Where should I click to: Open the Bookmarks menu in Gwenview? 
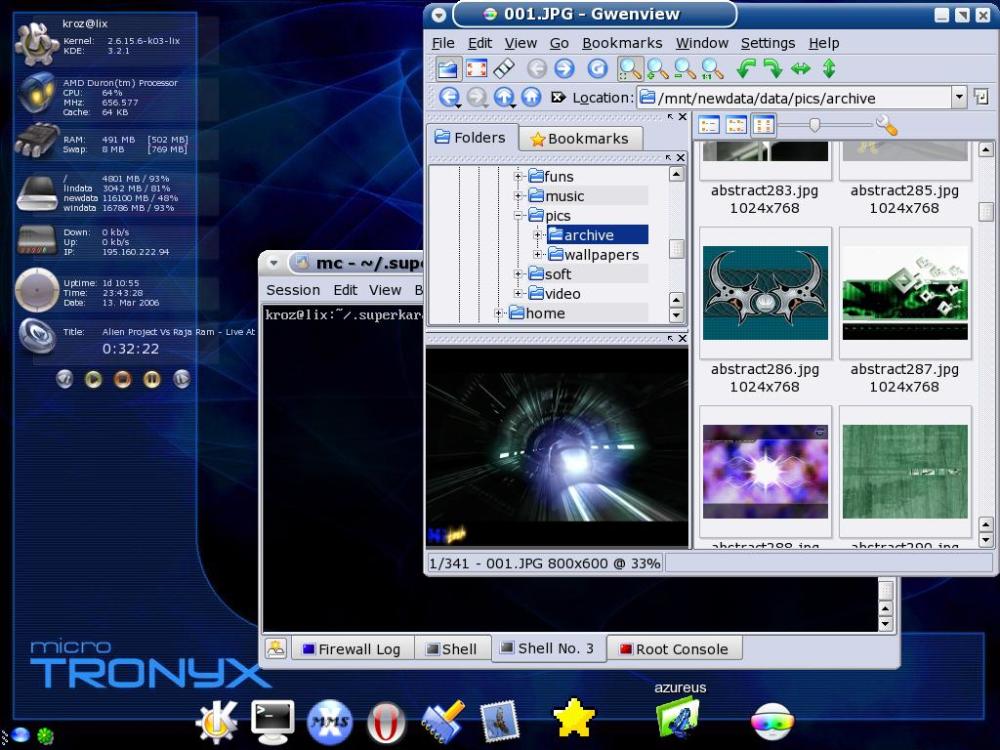pyautogui.click(x=622, y=43)
